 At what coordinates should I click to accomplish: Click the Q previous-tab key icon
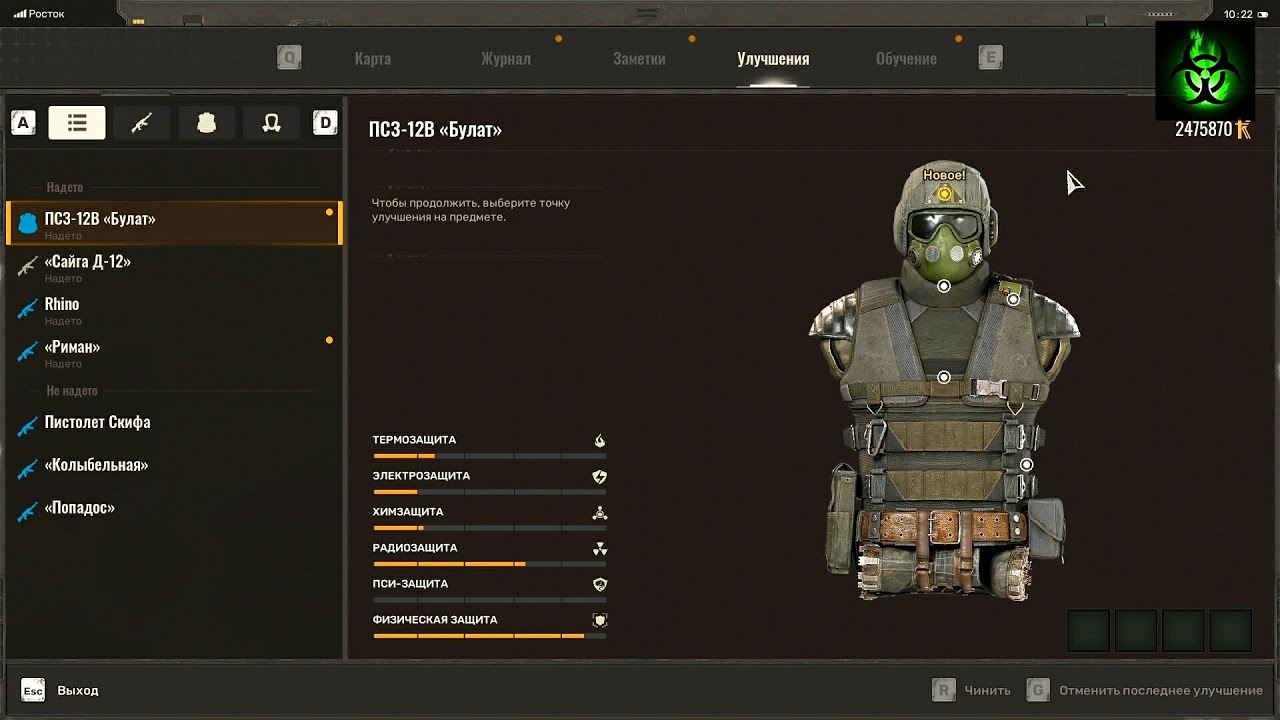(289, 58)
